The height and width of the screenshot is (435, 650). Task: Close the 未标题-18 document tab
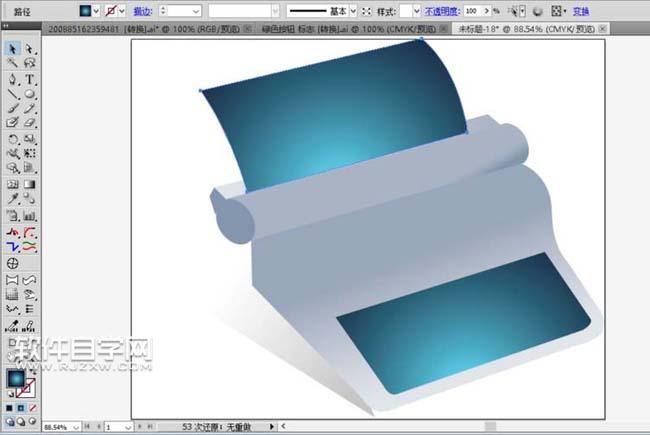click(x=602, y=29)
